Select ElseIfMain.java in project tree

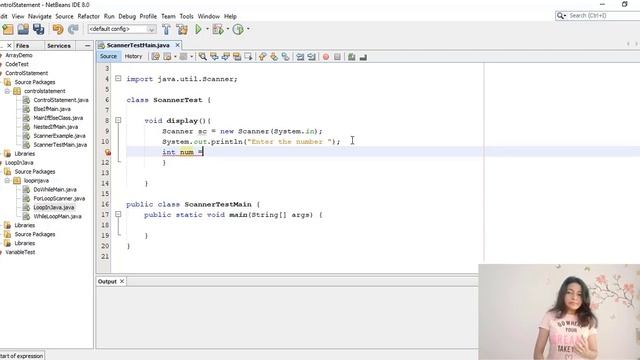tap(52, 109)
